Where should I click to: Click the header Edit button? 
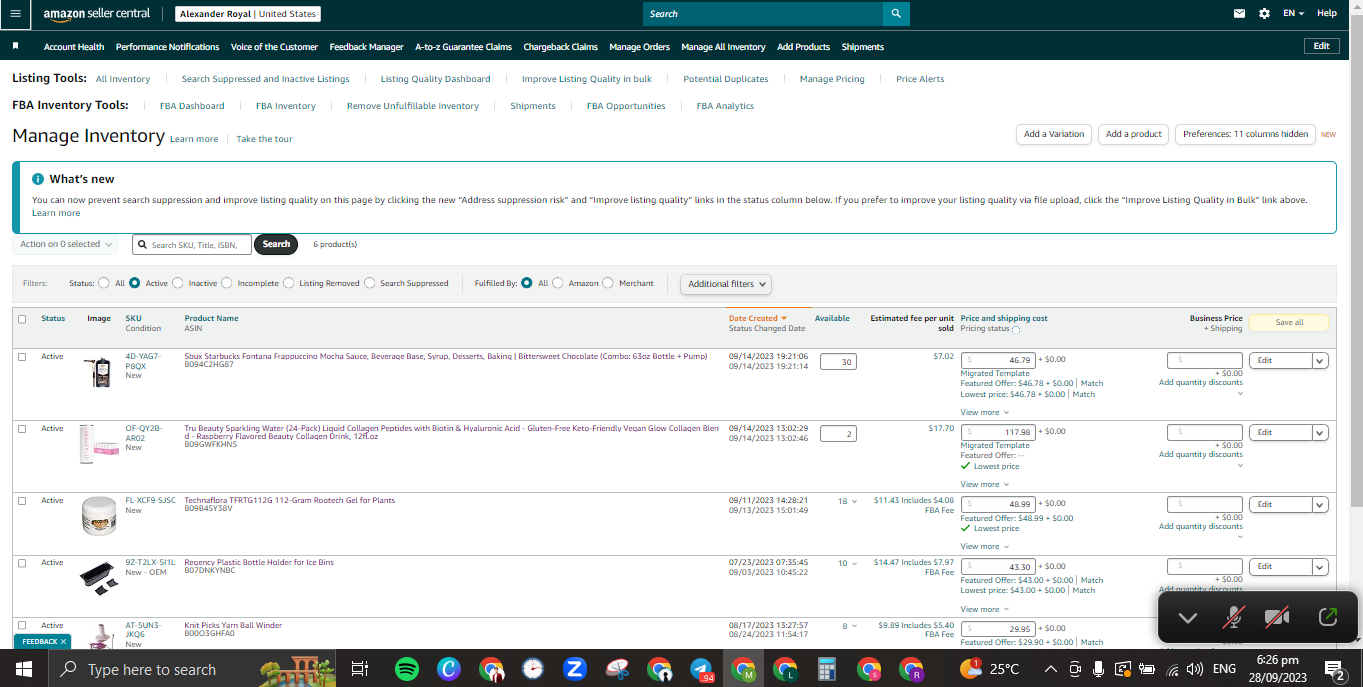[1321, 46]
